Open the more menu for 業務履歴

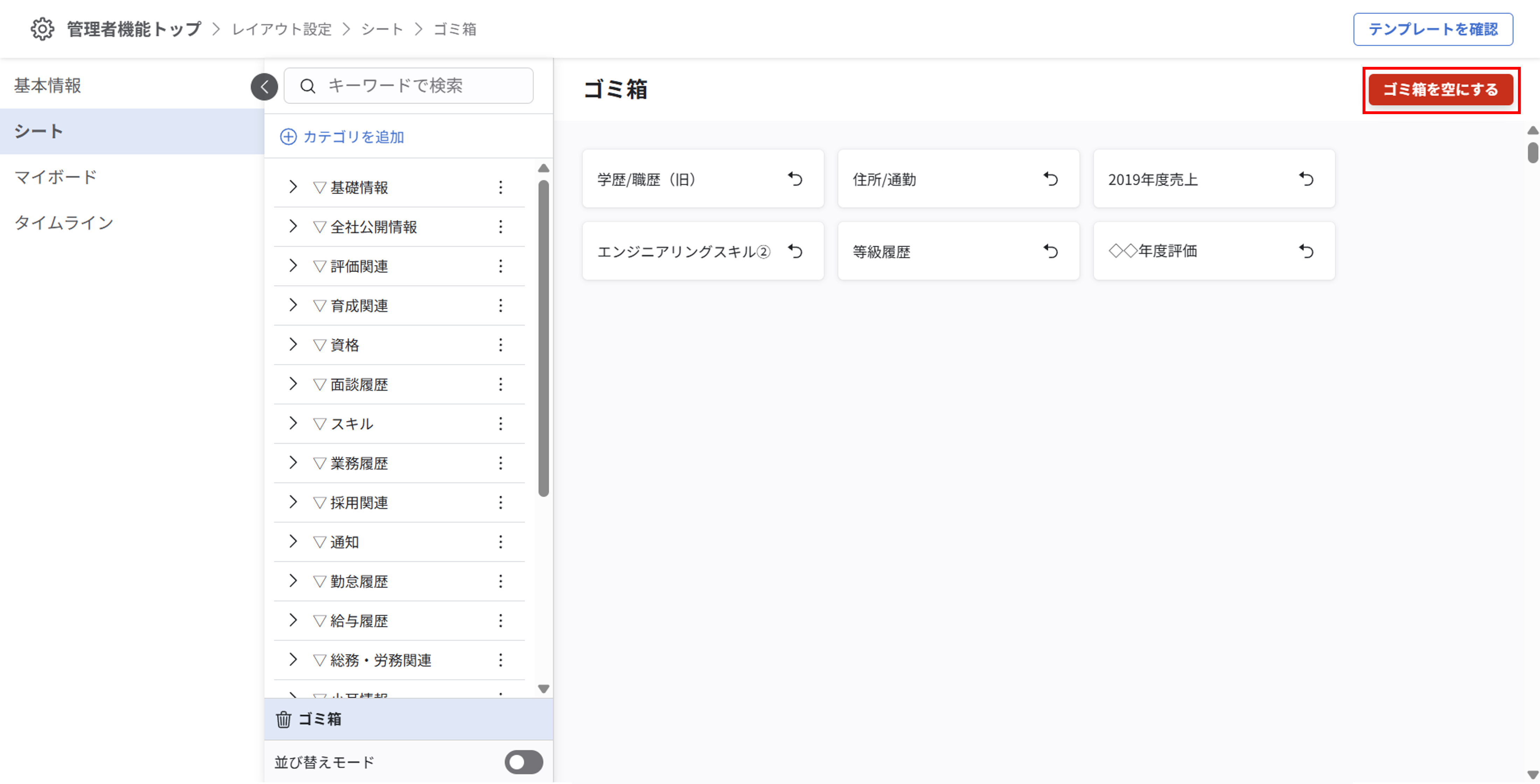(x=500, y=463)
